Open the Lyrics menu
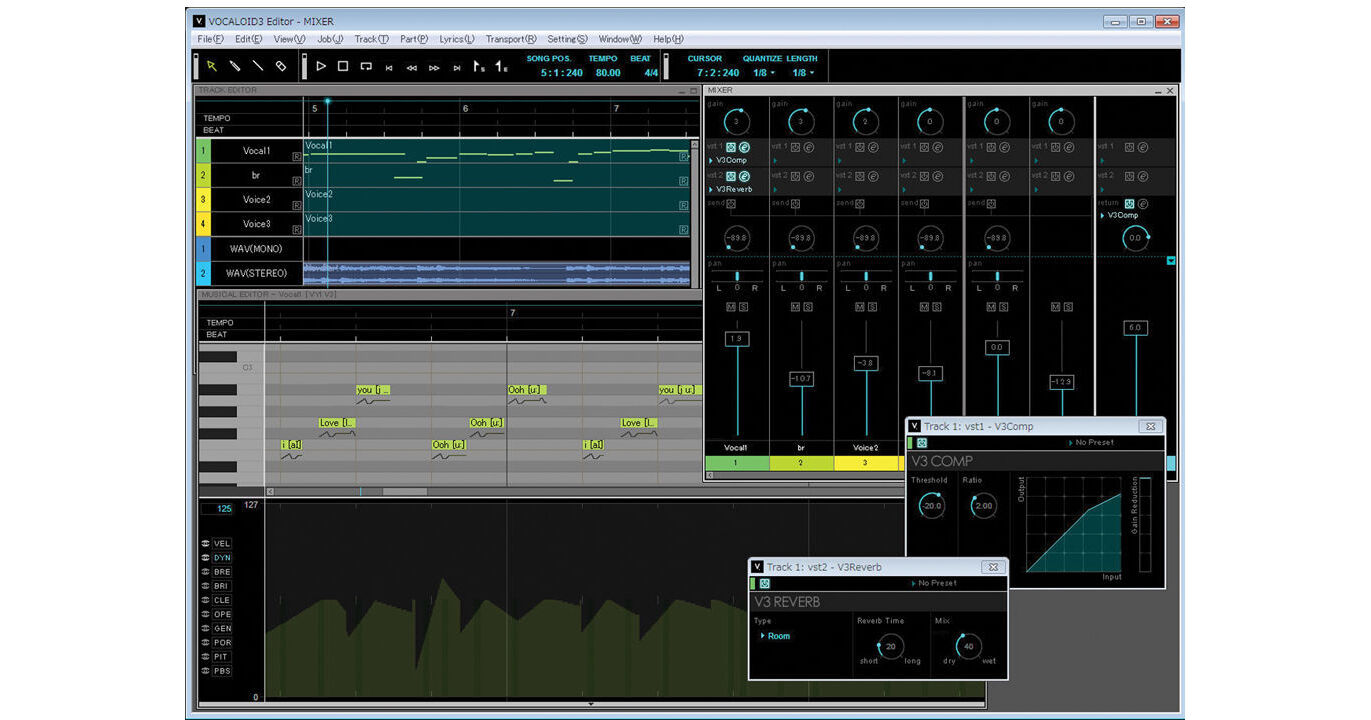The height and width of the screenshot is (720, 1371). [457, 39]
